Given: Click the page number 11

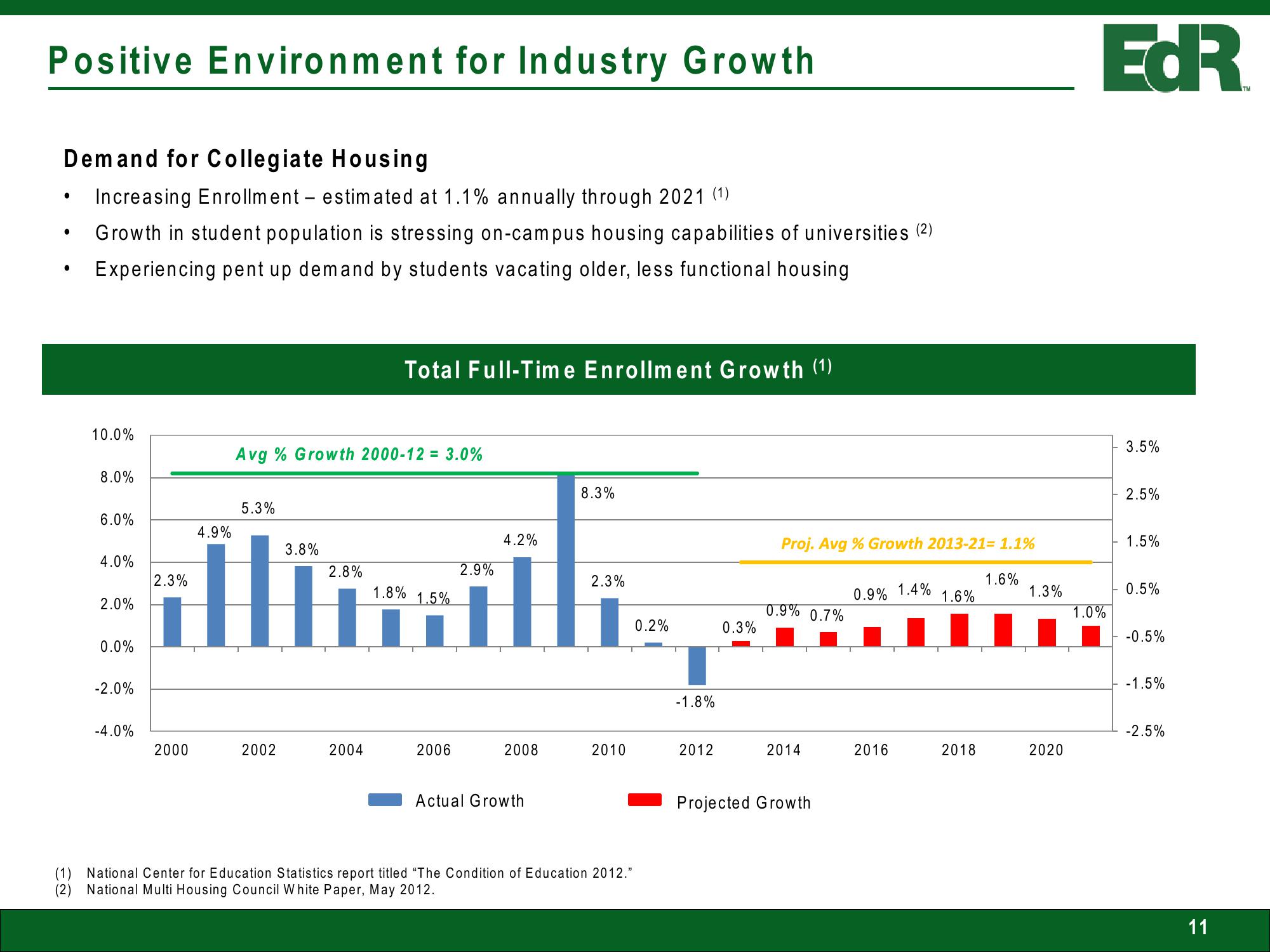Looking at the screenshot, I should (1198, 927).
